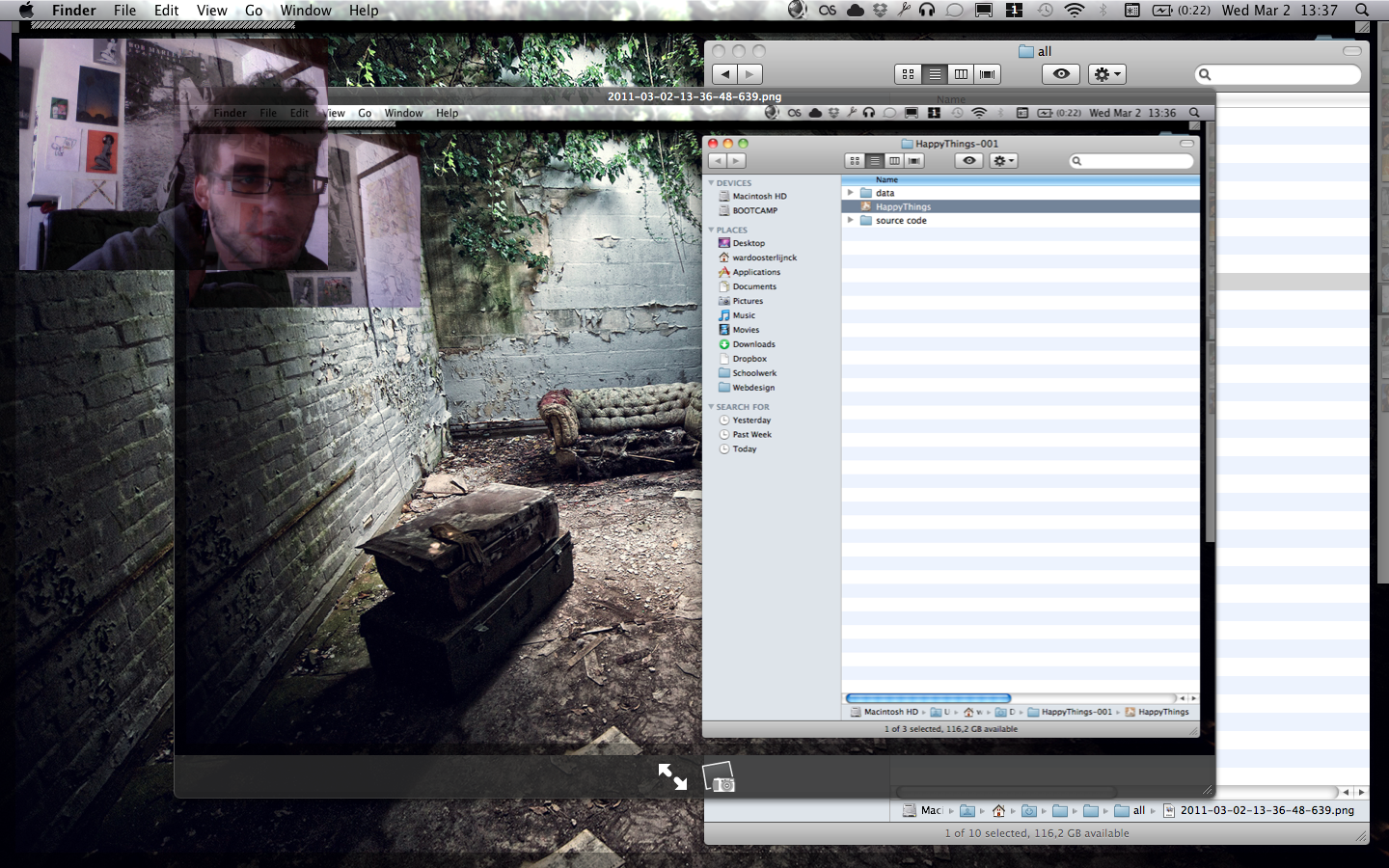The width and height of the screenshot is (1389, 868).
Task: Open the Go menu in the top menu bar
Action: [254, 11]
